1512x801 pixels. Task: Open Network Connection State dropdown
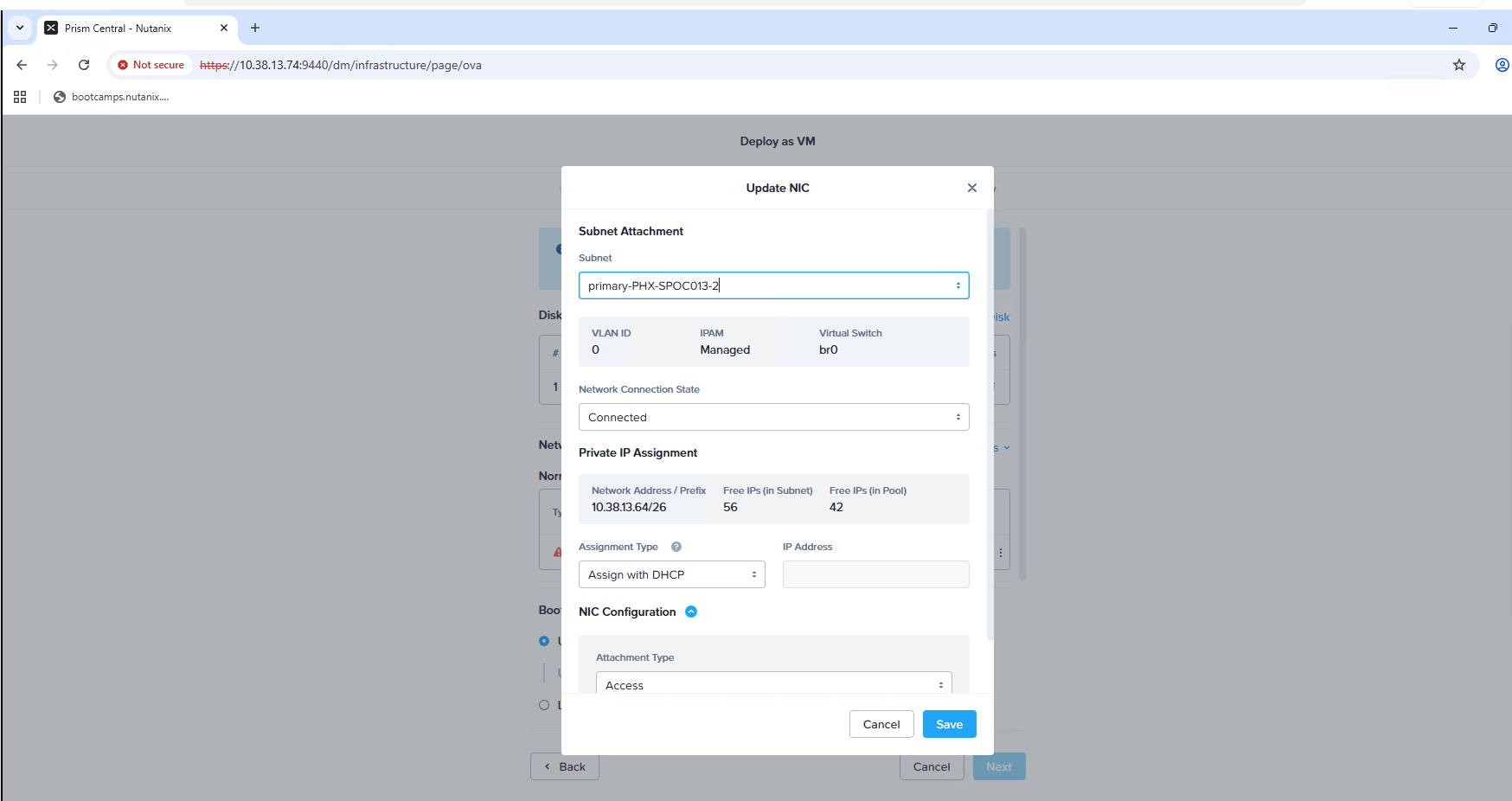773,417
